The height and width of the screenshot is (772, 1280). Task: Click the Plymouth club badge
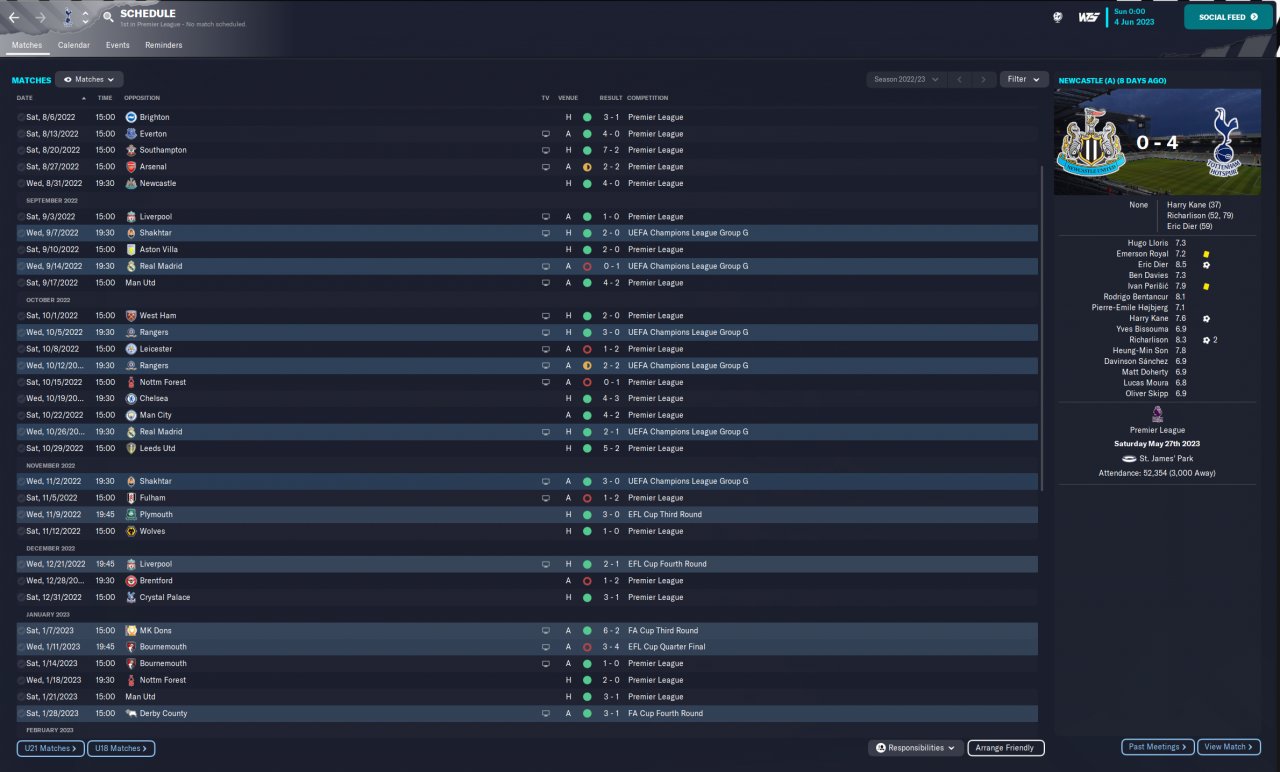pyautogui.click(x=131, y=515)
